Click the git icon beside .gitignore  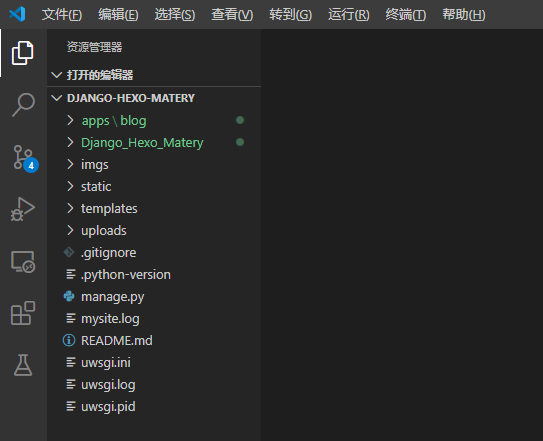coord(69,252)
